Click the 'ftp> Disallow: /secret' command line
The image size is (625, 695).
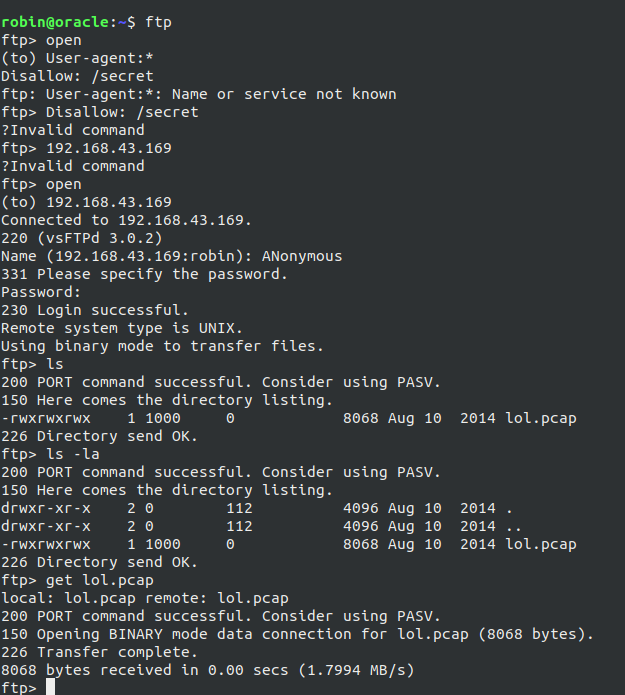pos(100,112)
